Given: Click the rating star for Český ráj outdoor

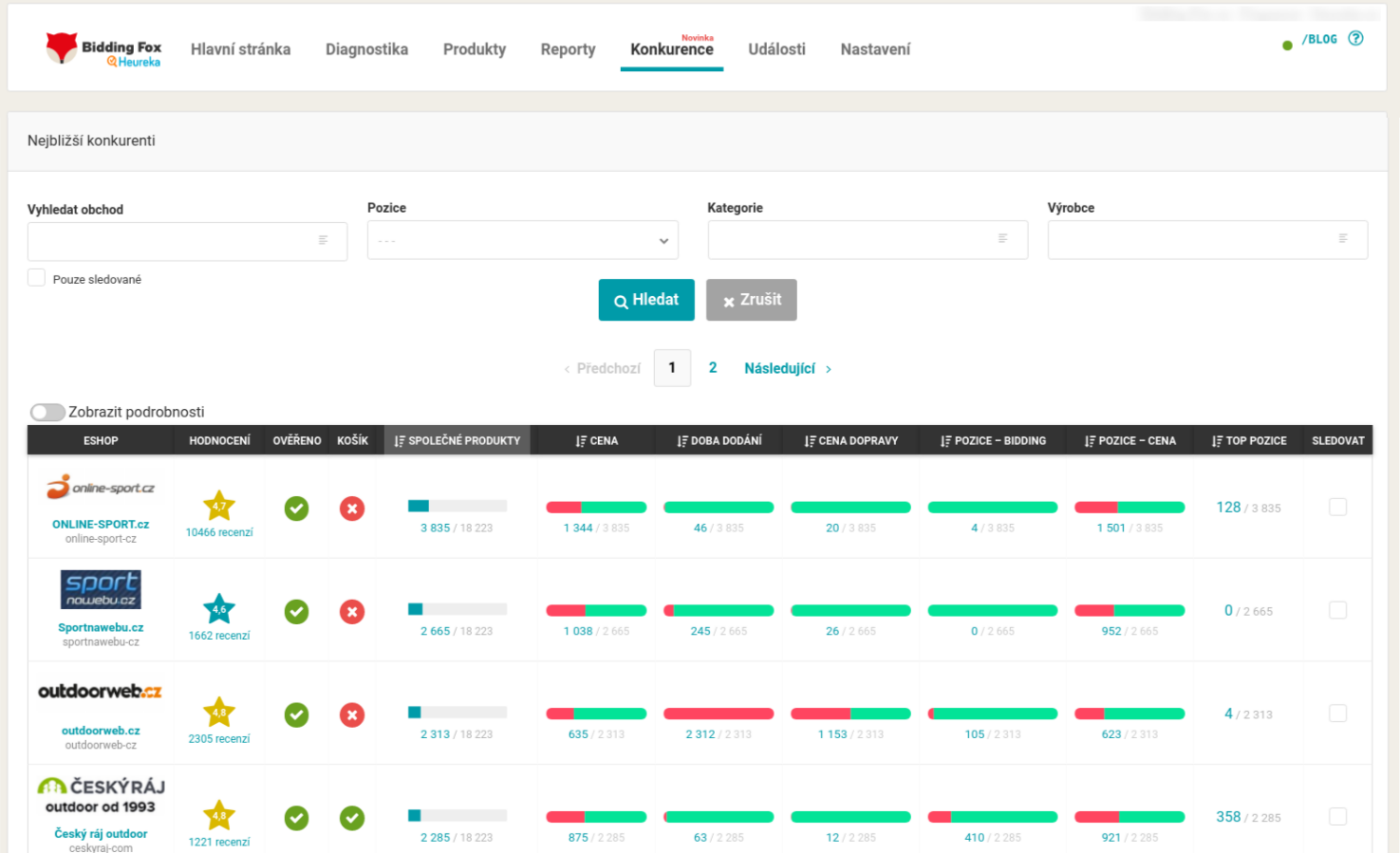Looking at the screenshot, I should [x=219, y=816].
